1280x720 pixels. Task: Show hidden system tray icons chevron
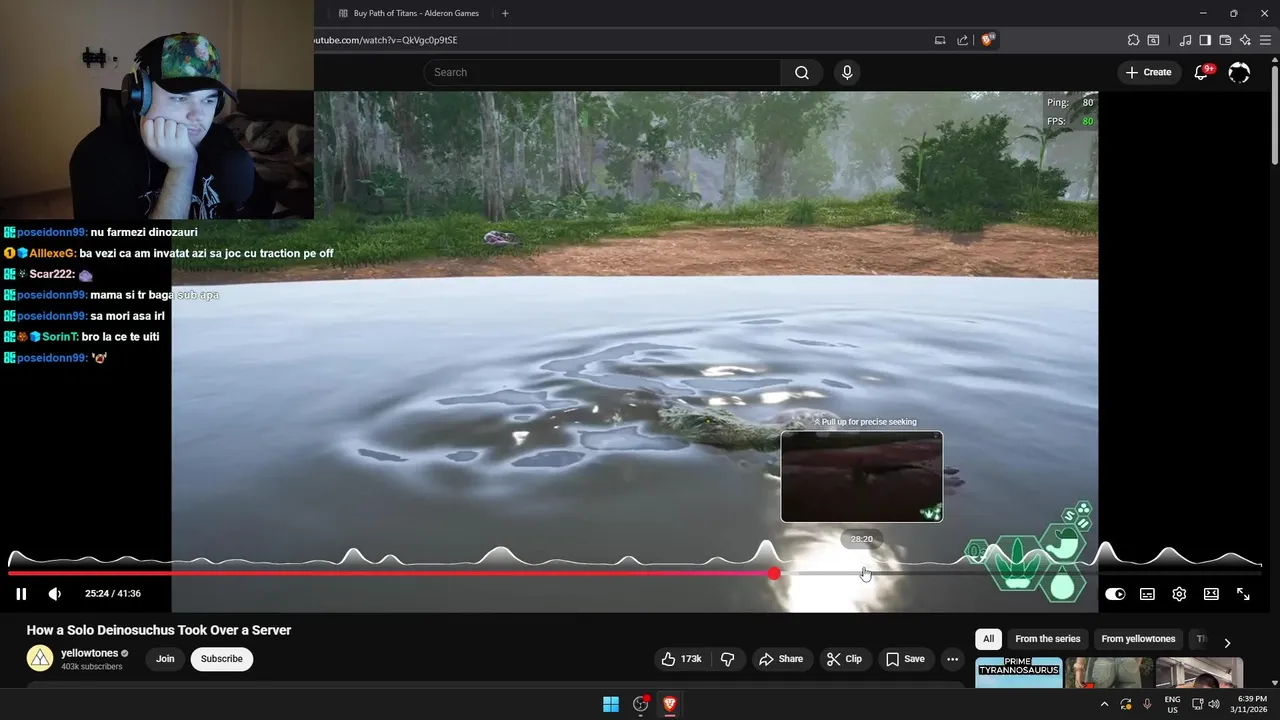[1105, 704]
